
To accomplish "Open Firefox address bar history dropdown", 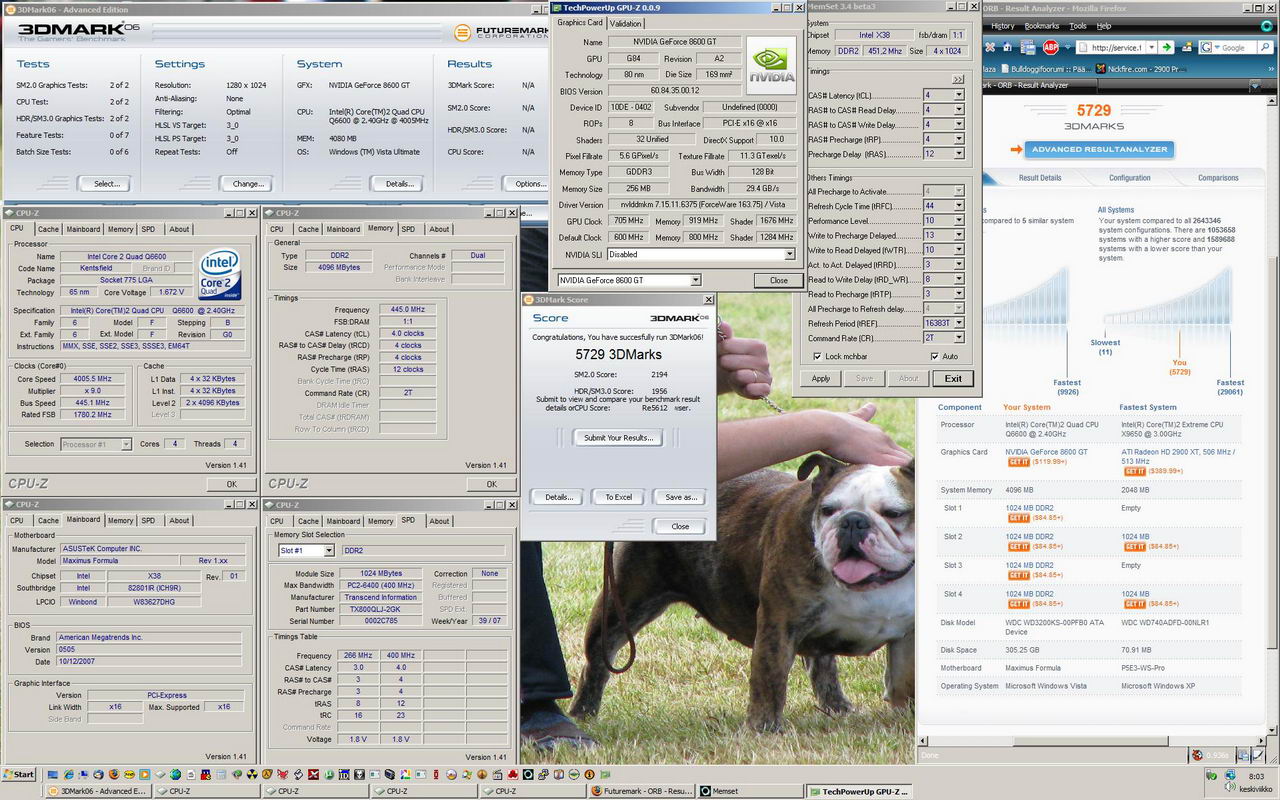I will (x=1152, y=47).
